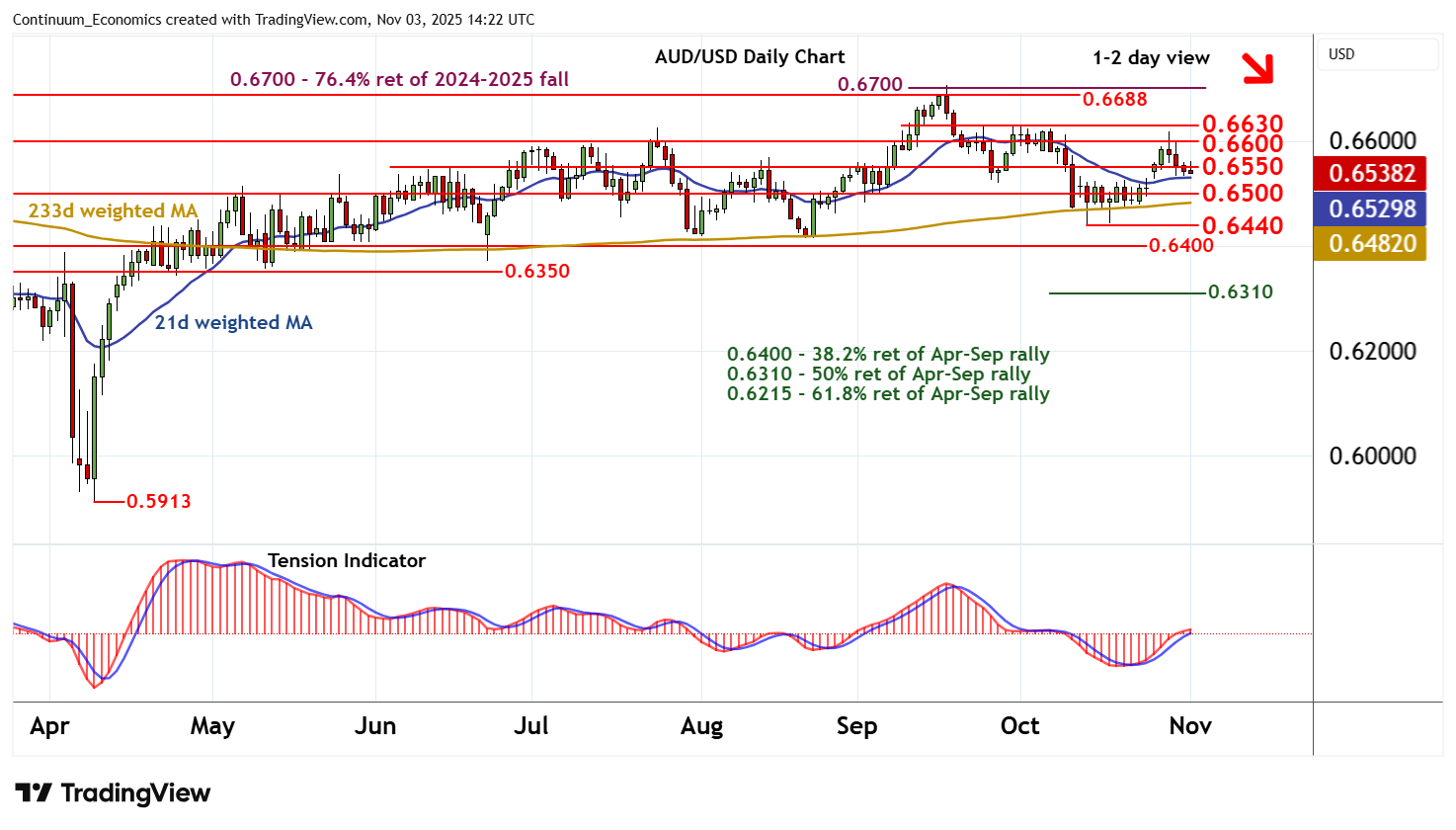Click the 0.6440 support level label
The width and height of the screenshot is (1456, 830).
1242,226
